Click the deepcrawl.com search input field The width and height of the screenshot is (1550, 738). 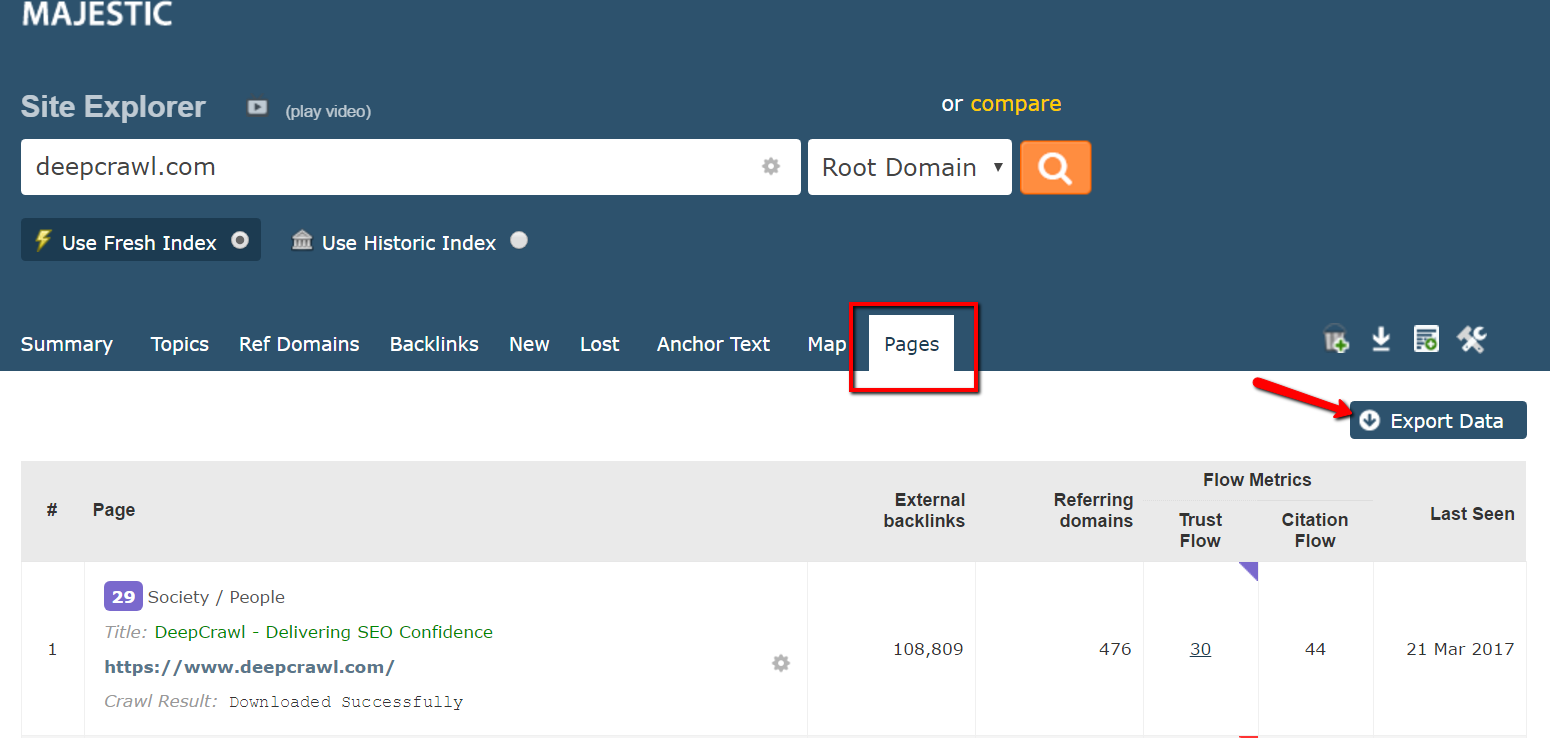coord(411,167)
